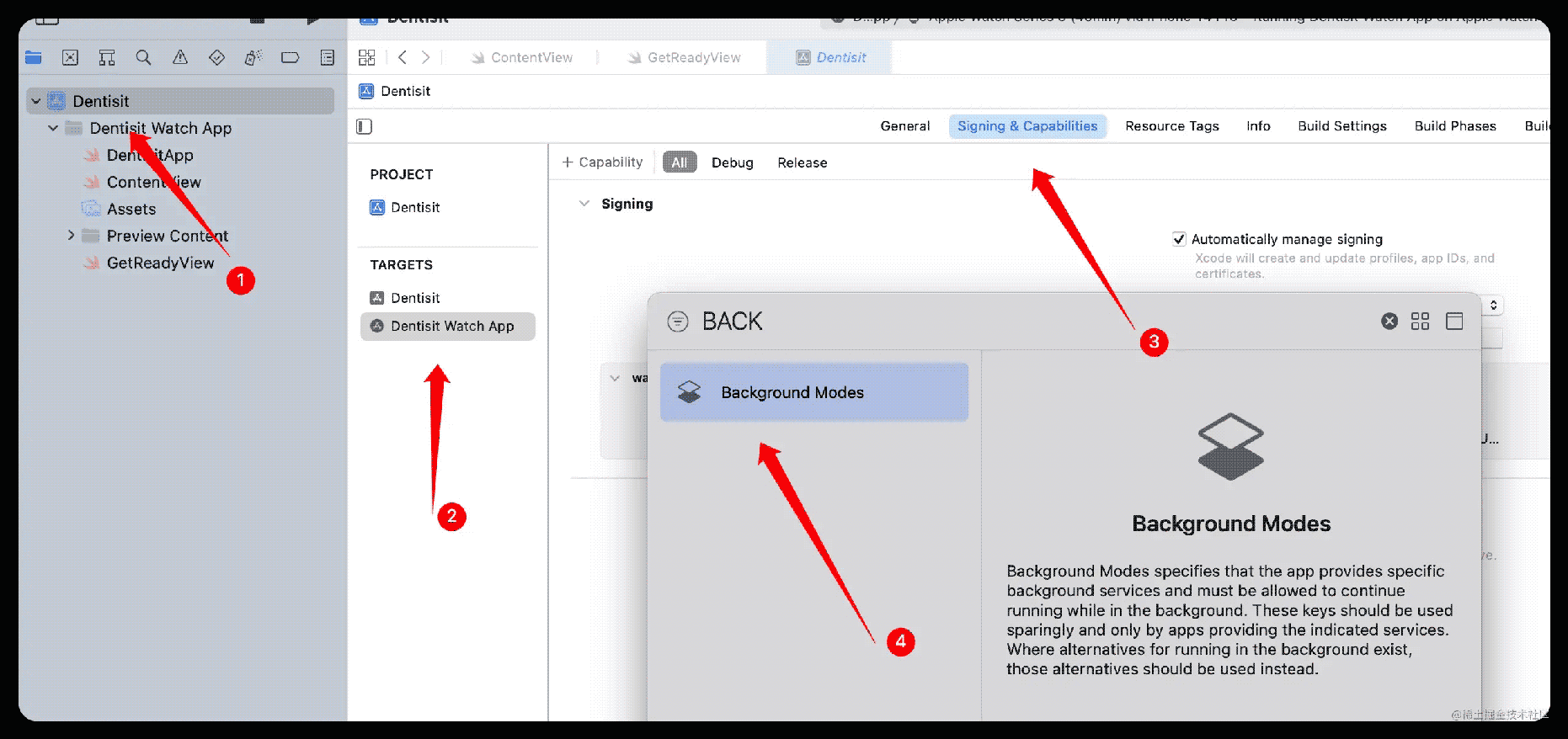Open the Build Phases tab

click(x=1455, y=126)
